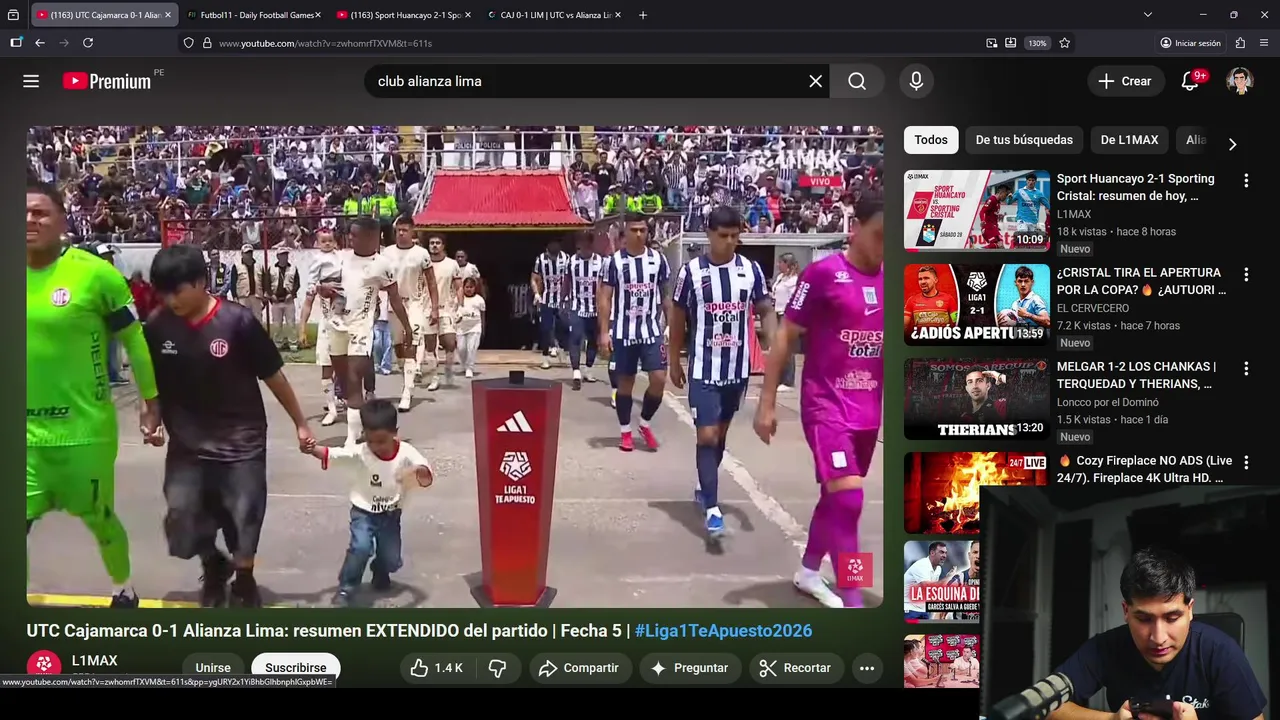Open the Preguntar AI assistant button

(690, 668)
